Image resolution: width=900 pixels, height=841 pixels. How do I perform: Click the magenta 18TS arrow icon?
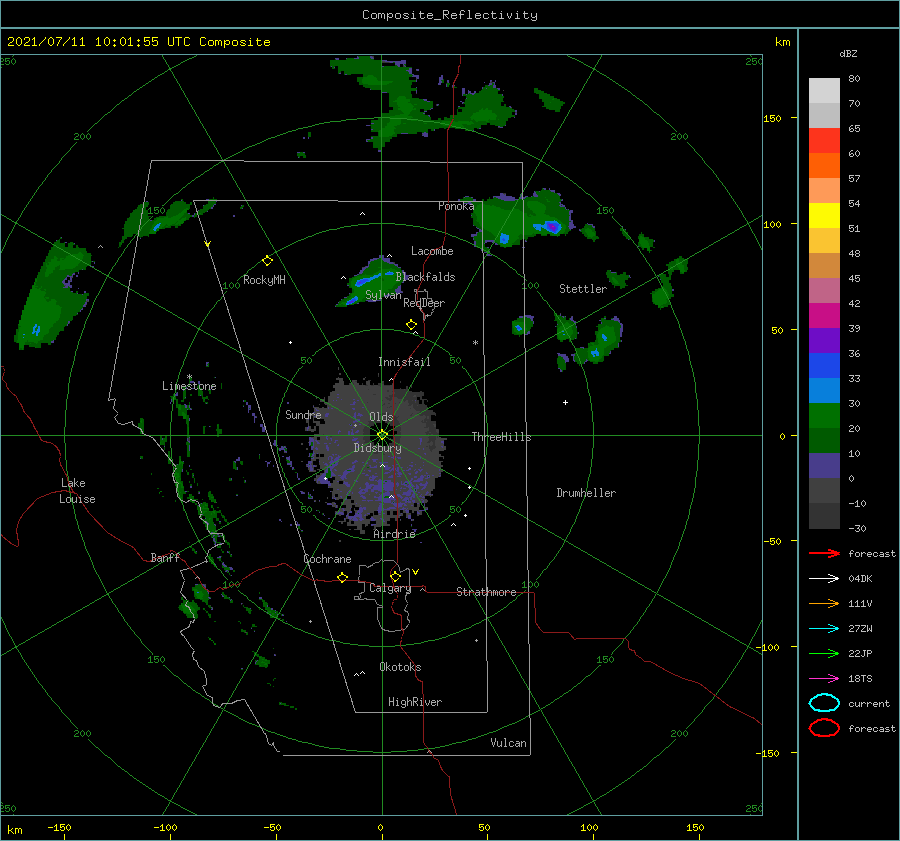point(824,679)
